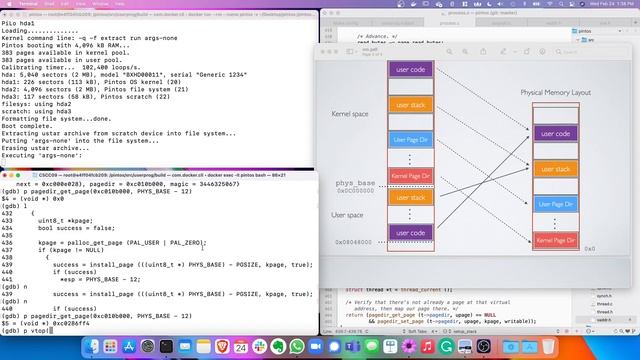This screenshot has height=360, width=640.
Task: Open volume control in menu bar
Action: pyautogui.click(x=500, y=4)
